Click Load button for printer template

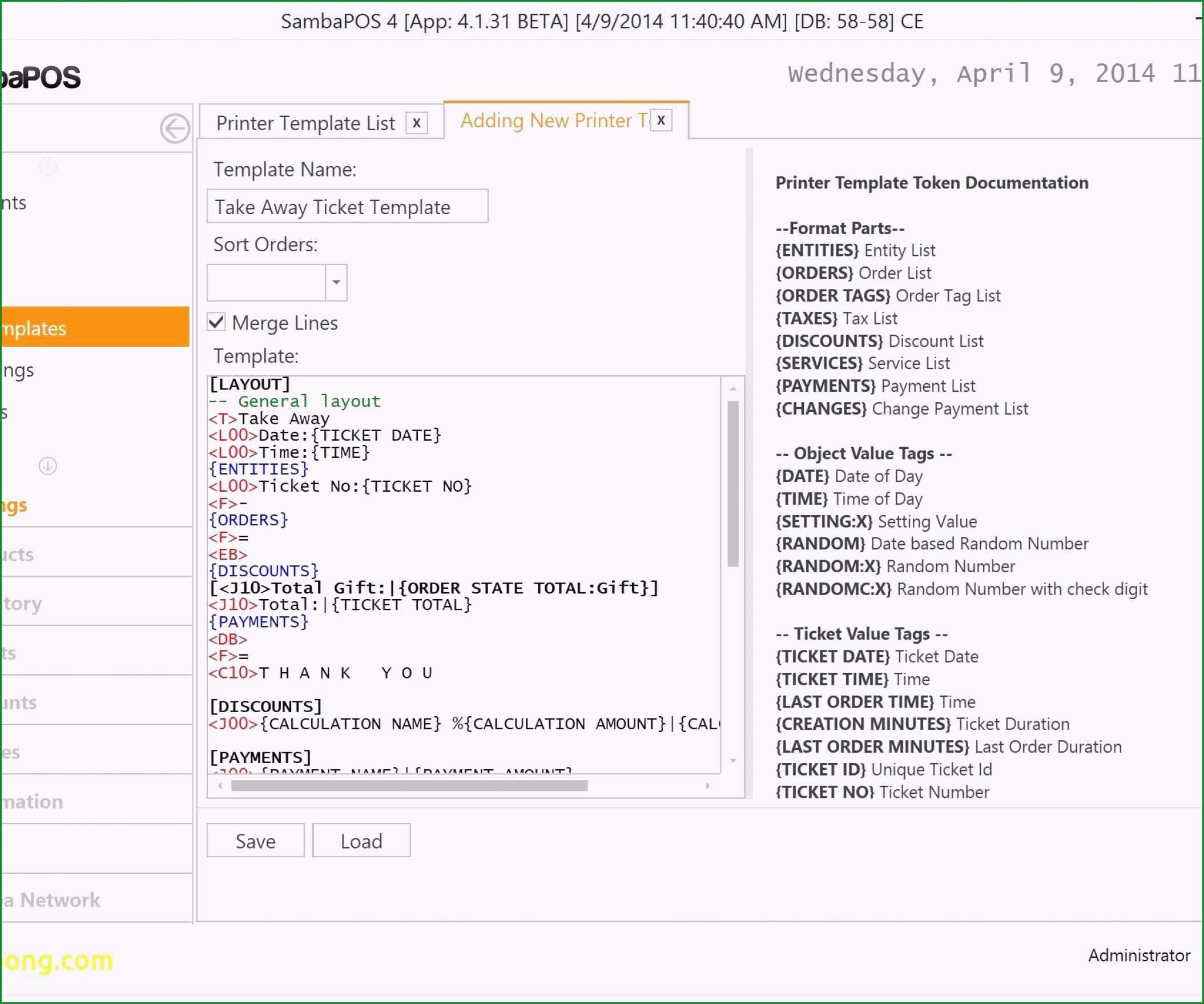(361, 841)
